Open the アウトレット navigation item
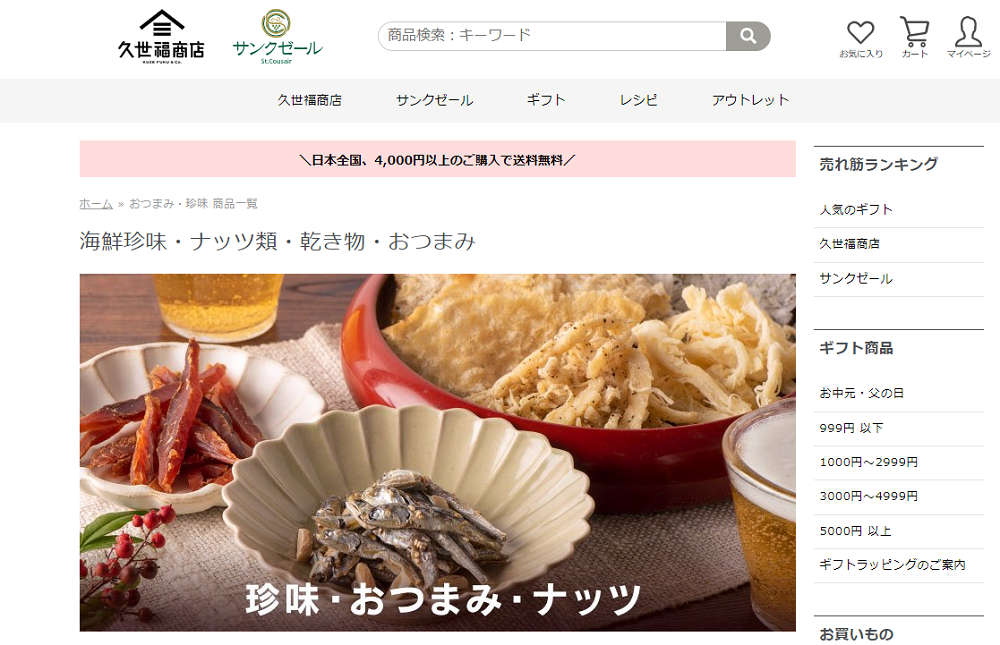Viewport: 1000px width, 645px height. pos(751,100)
